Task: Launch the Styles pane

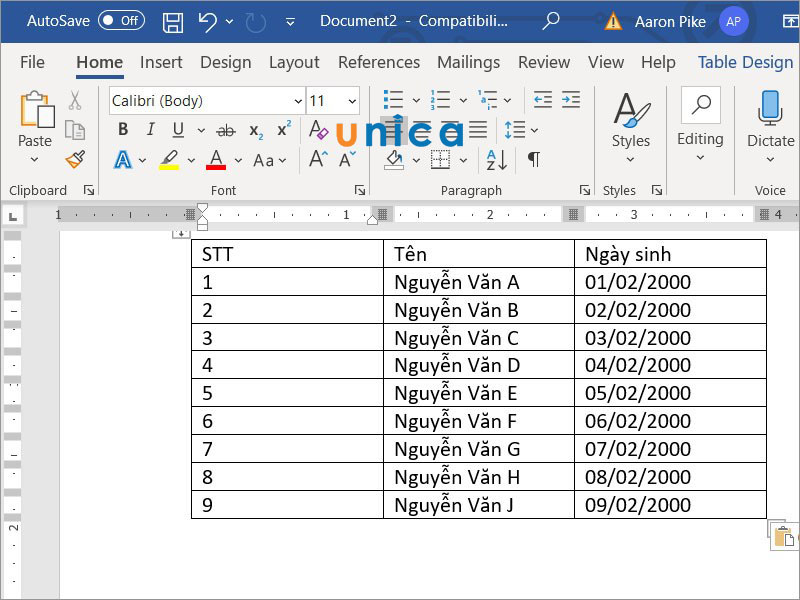Action: (657, 190)
